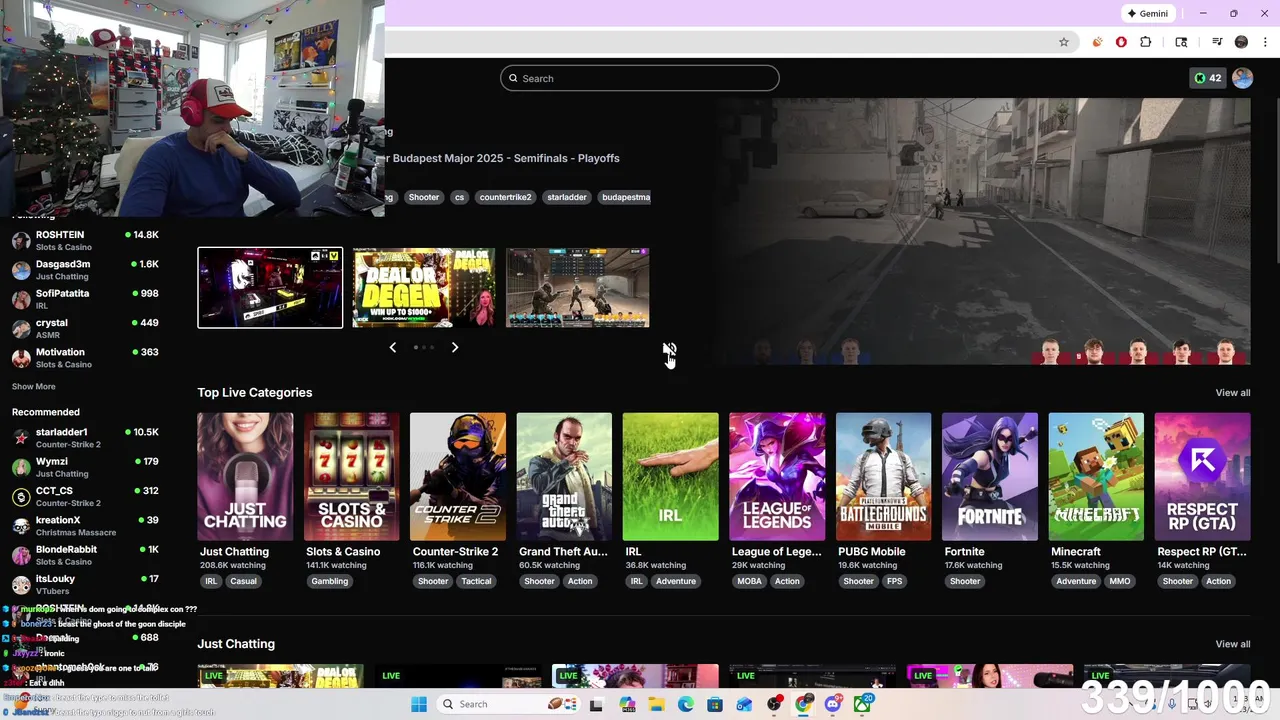Open the Gemini button in Chrome
This screenshot has height=720, width=1280.
tap(1147, 14)
